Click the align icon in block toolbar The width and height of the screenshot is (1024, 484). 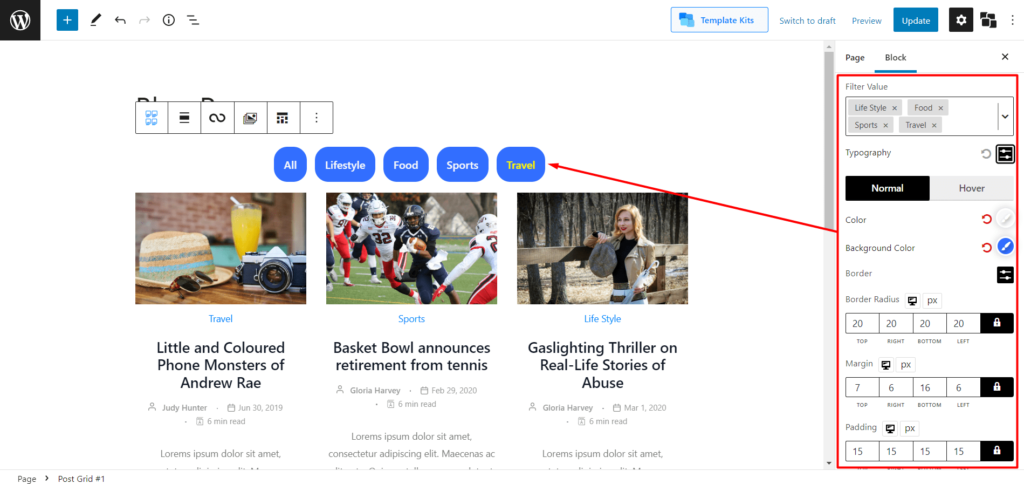point(184,118)
